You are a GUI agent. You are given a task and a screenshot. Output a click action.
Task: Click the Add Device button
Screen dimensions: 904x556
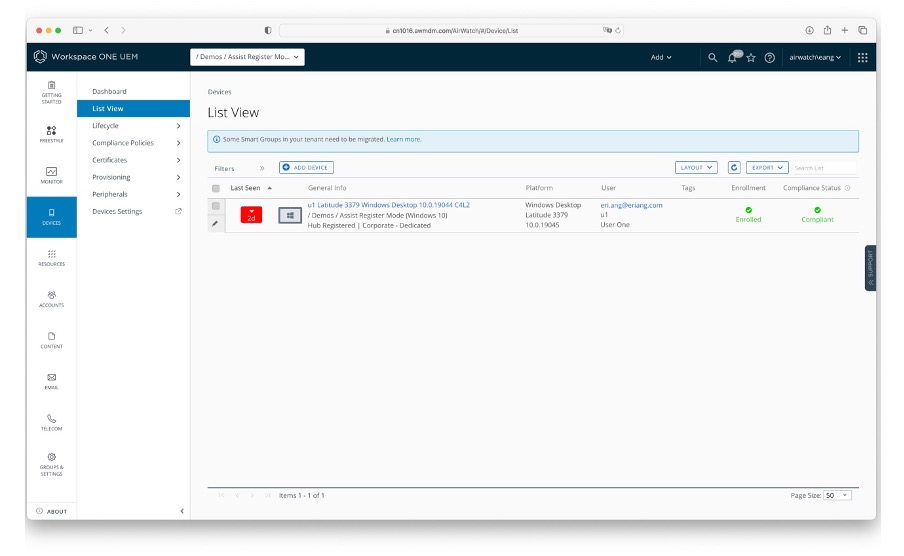tap(306, 168)
